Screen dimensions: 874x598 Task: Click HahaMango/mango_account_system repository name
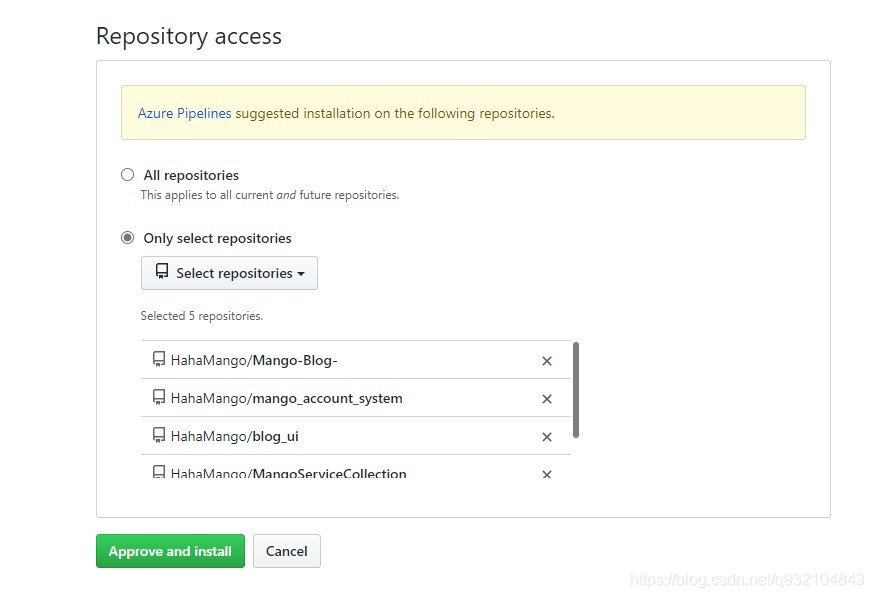coord(287,398)
